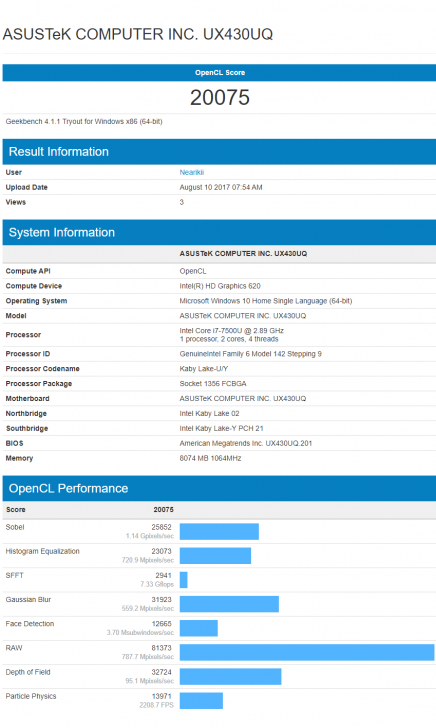Click the Geekbench 4.1.1 Tryout version text
This screenshot has height=728, width=436.
(x=84, y=122)
